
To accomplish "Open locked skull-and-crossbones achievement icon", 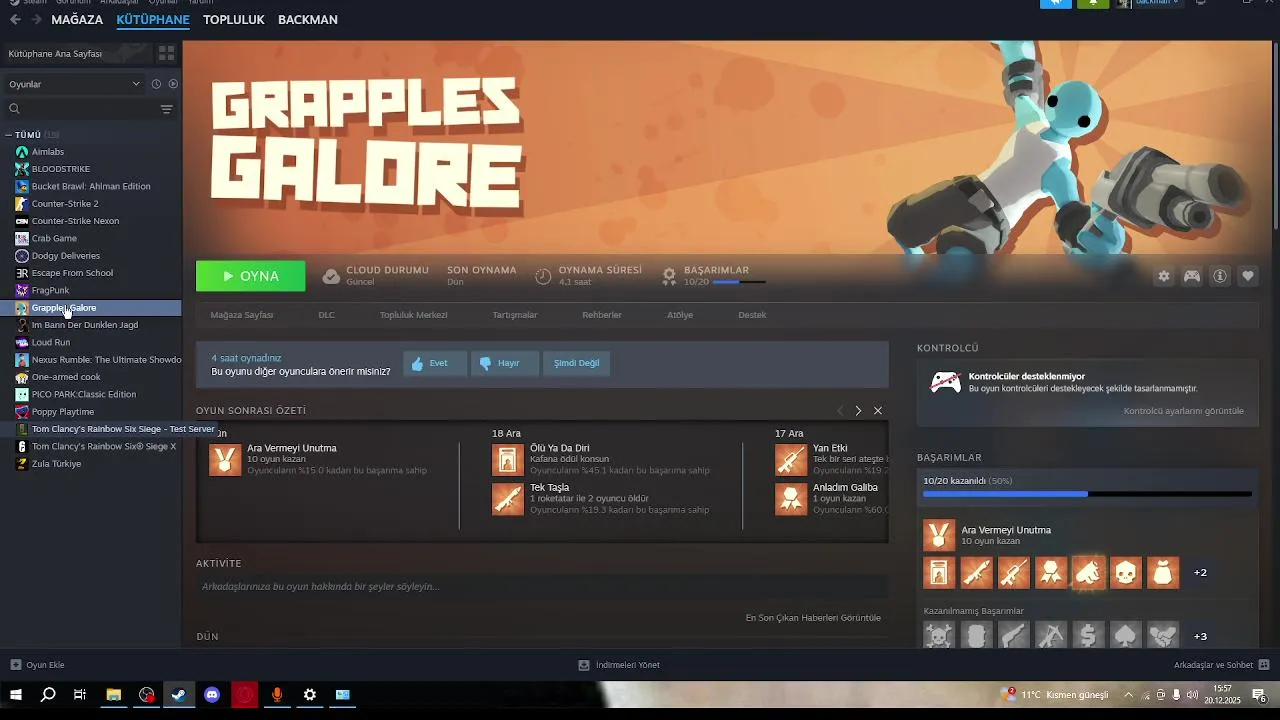I will tap(939, 635).
